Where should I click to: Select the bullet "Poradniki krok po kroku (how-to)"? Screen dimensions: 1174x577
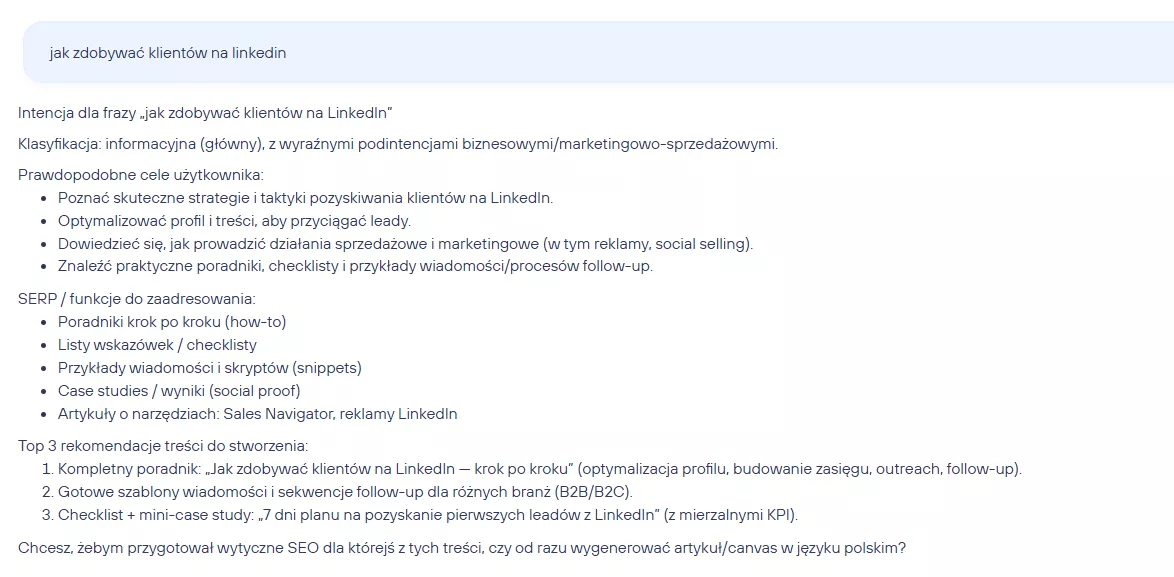coord(172,322)
